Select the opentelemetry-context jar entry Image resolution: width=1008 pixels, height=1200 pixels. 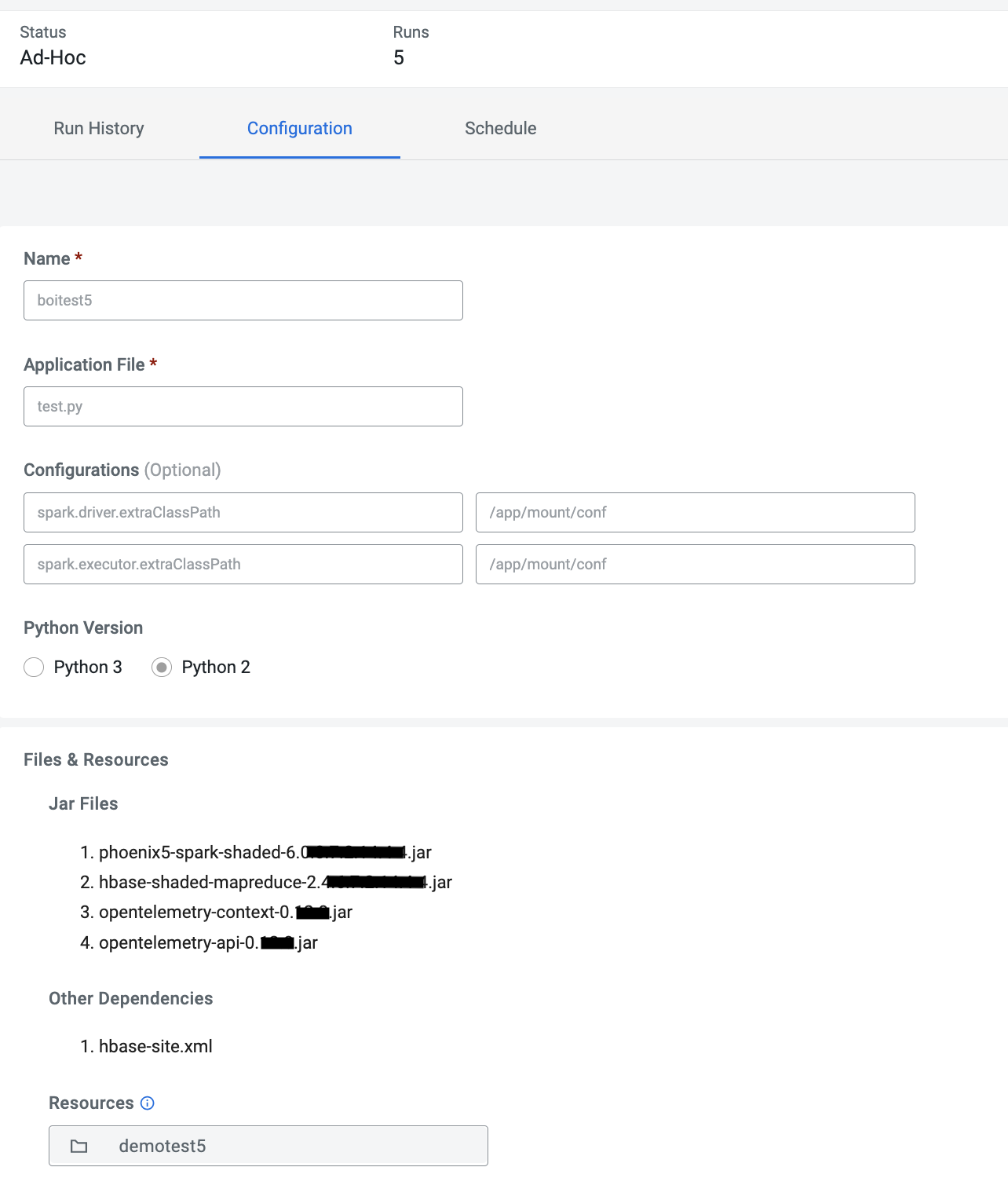225,912
